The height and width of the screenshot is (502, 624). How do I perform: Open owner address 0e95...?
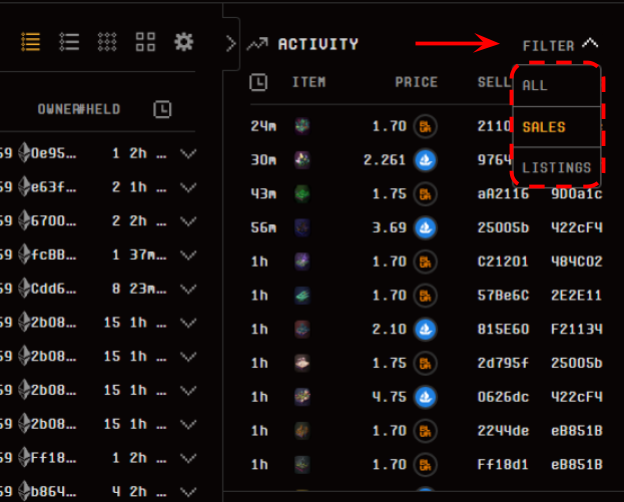tap(53, 153)
